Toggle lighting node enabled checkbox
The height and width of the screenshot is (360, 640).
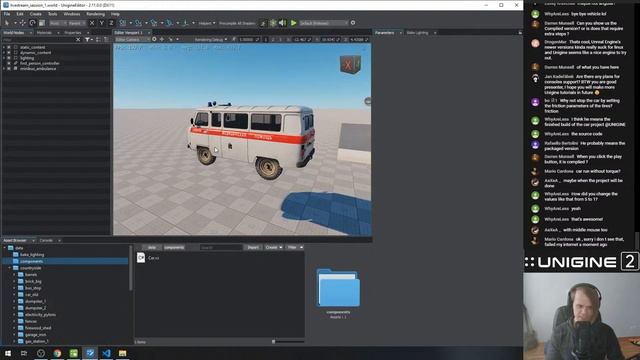(x=9, y=58)
